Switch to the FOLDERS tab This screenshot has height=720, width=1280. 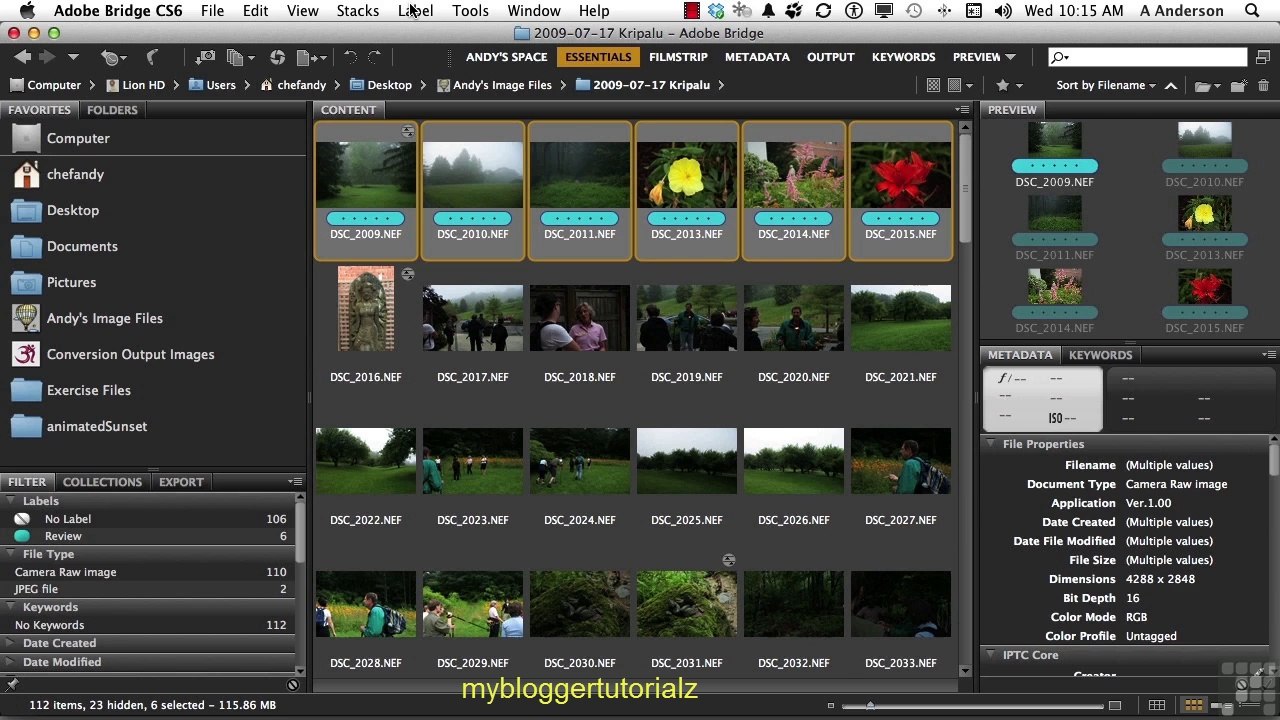click(x=112, y=110)
